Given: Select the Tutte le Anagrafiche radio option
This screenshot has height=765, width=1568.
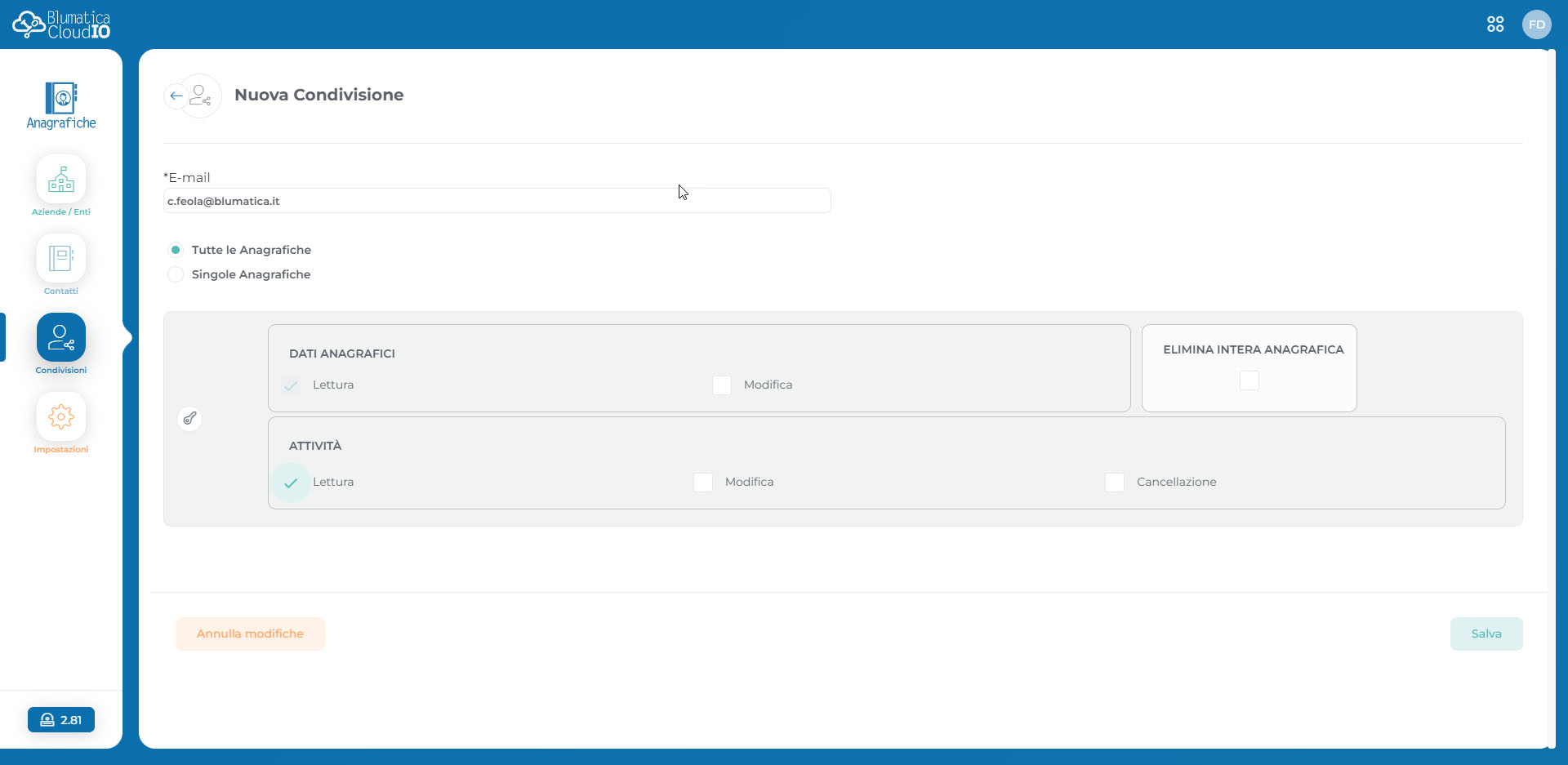Looking at the screenshot, I should coord(176,250).
